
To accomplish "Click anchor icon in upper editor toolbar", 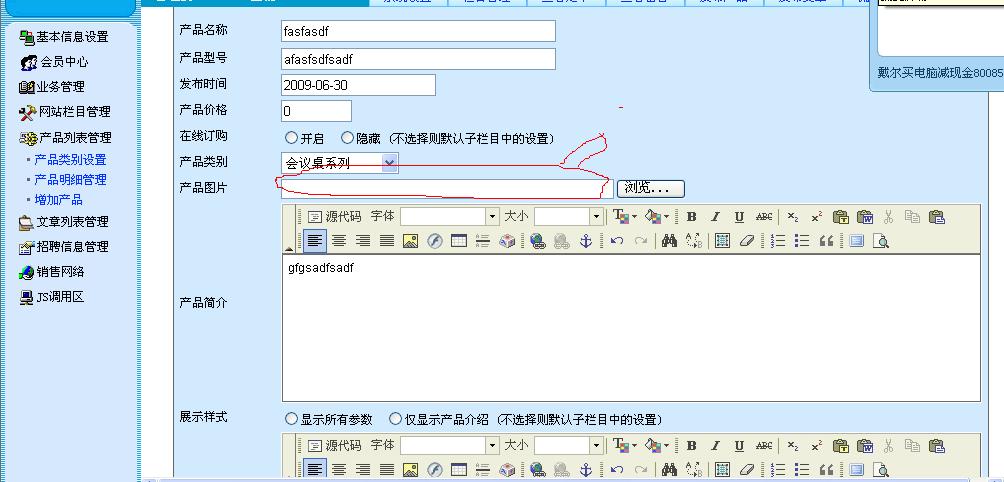I will coord(587,241).
